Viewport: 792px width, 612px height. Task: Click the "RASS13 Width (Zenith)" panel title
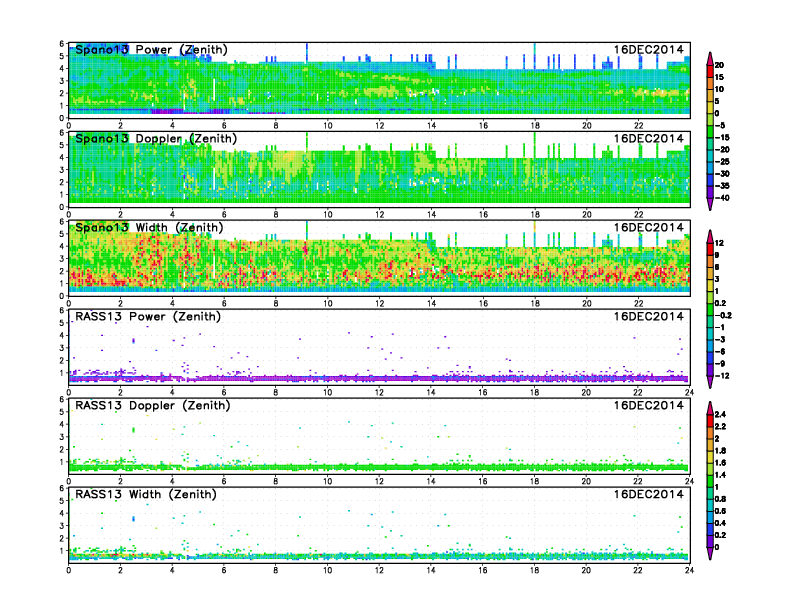(x=146, y=494)
